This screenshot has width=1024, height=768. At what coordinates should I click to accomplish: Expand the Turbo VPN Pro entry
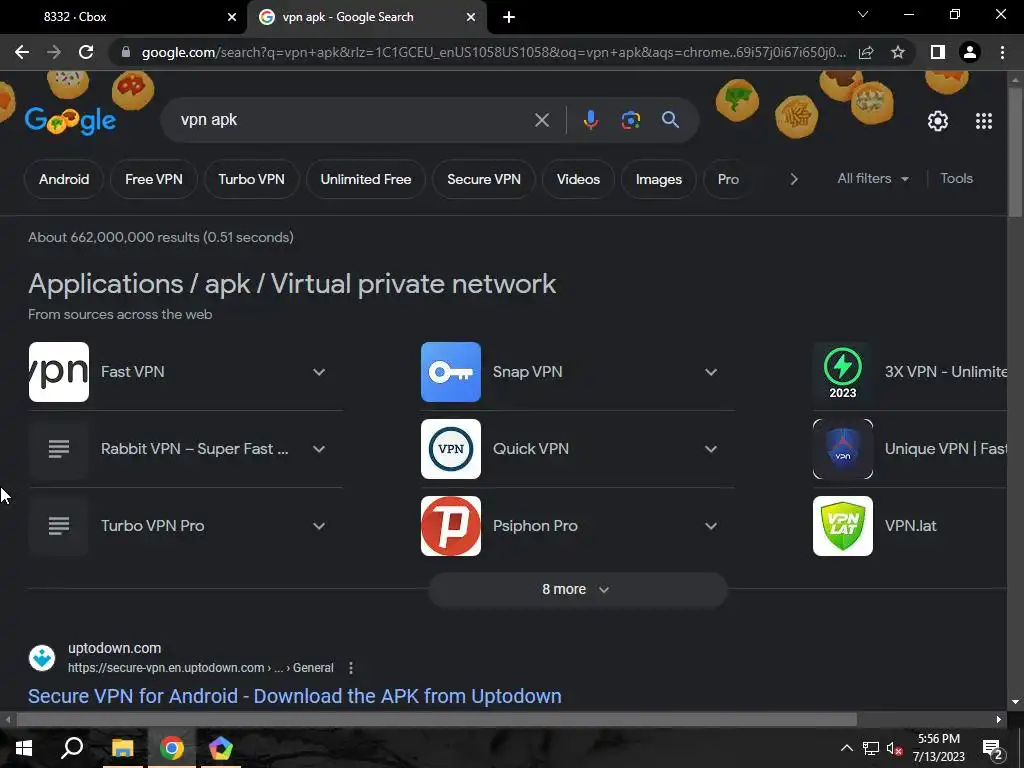319,526
